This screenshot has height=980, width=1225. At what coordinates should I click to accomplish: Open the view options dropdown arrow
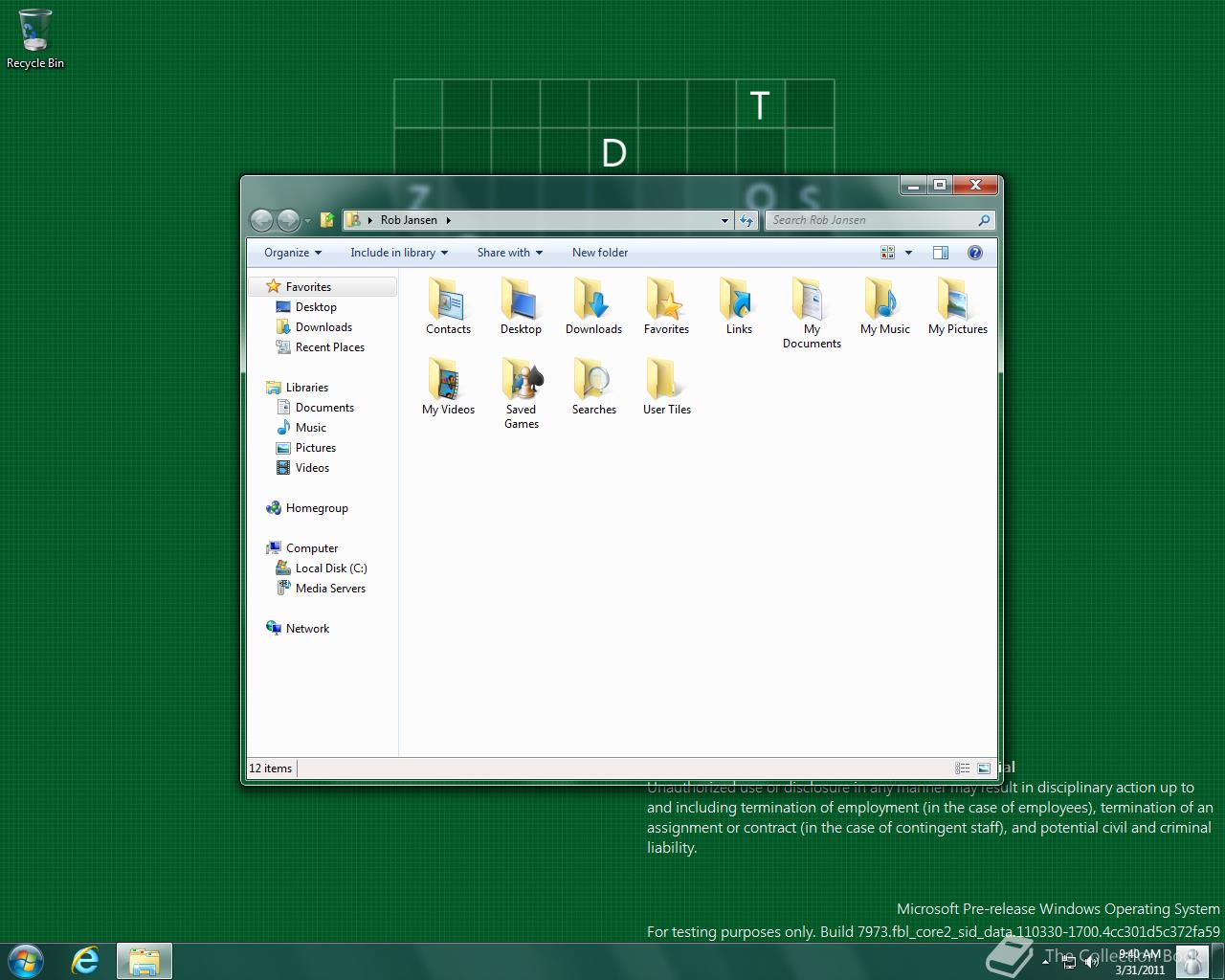[908, 253]
